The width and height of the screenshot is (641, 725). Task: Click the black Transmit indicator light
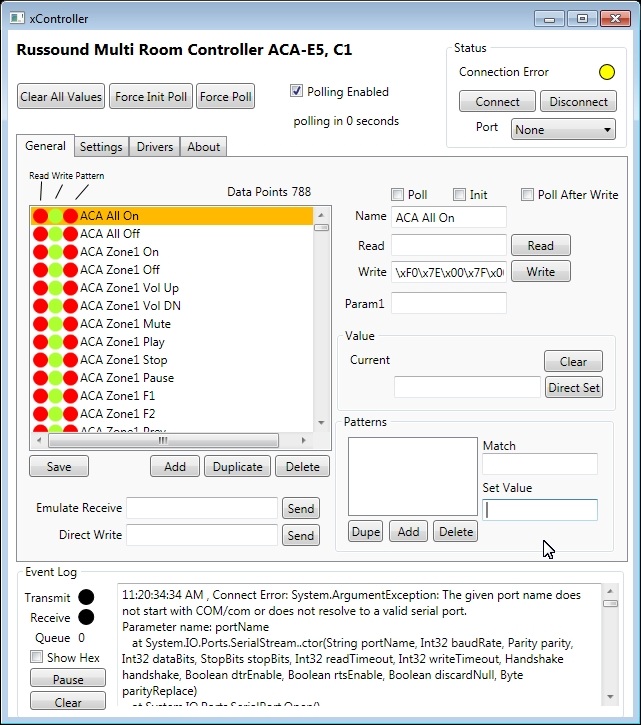click(86, 597)
